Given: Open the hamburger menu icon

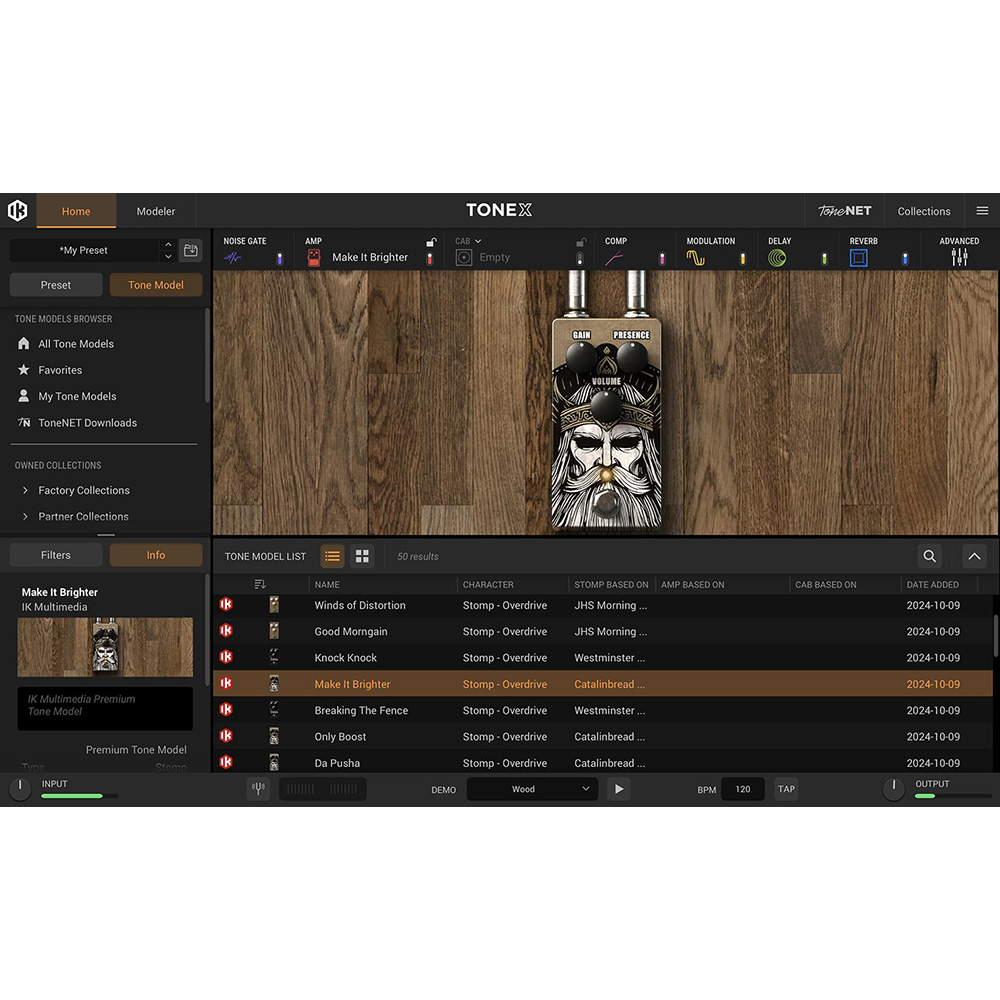Looking at the screenshot, I should 982,210.
